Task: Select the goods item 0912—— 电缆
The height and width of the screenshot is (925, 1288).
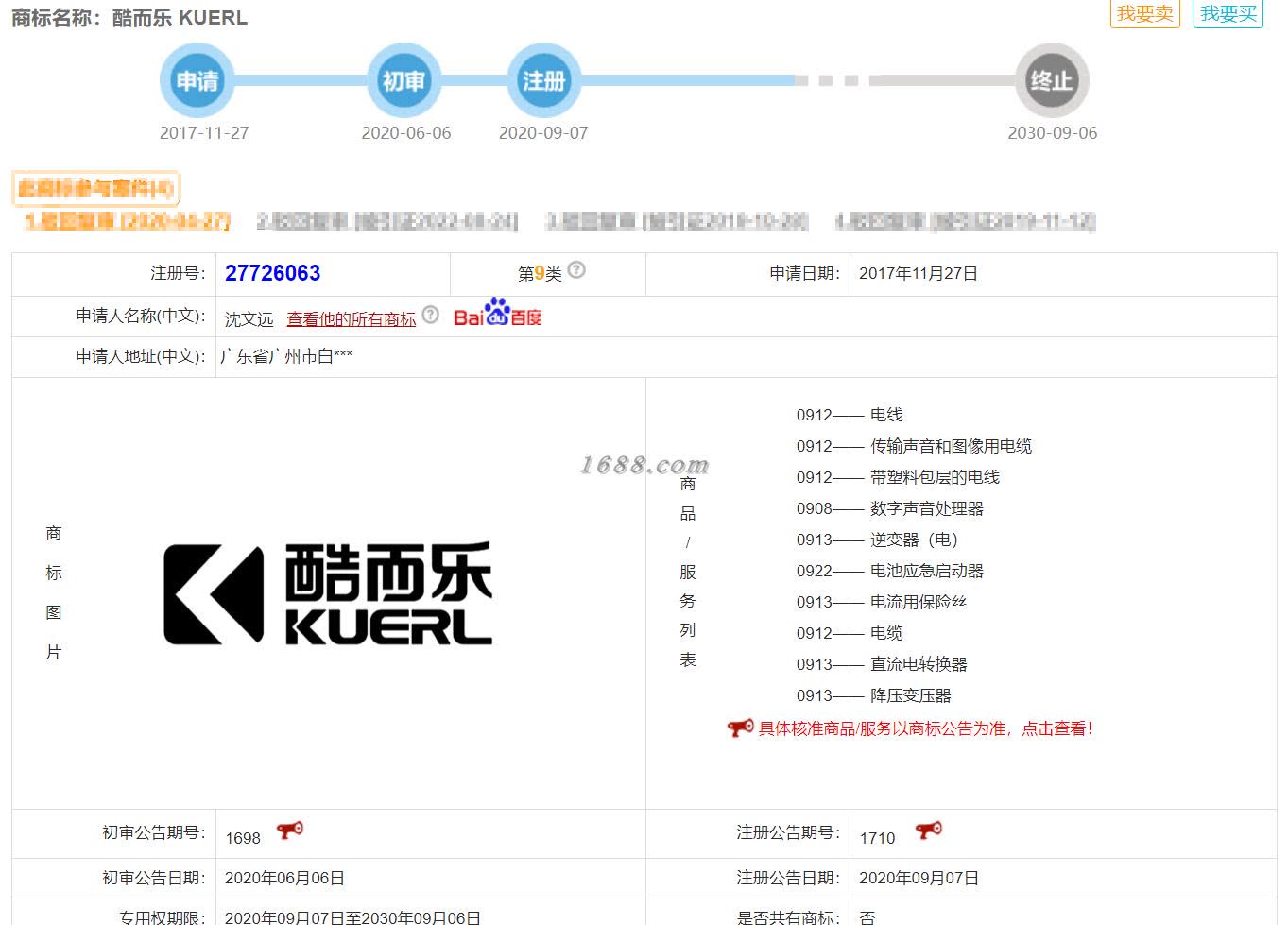Action: pos(850,633)
